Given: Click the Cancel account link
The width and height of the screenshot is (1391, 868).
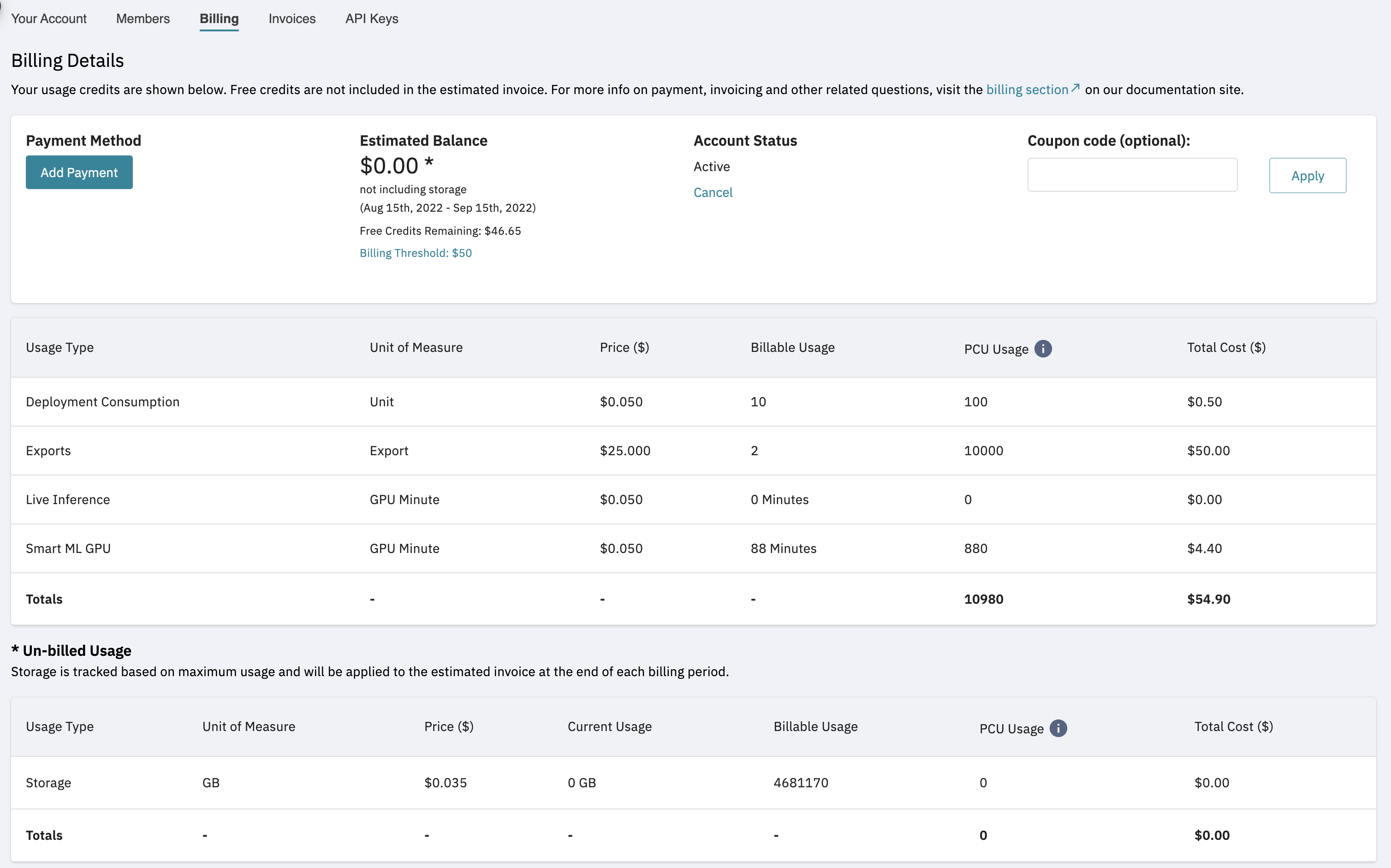Looking at the screenshot, I should pos(713,192).
